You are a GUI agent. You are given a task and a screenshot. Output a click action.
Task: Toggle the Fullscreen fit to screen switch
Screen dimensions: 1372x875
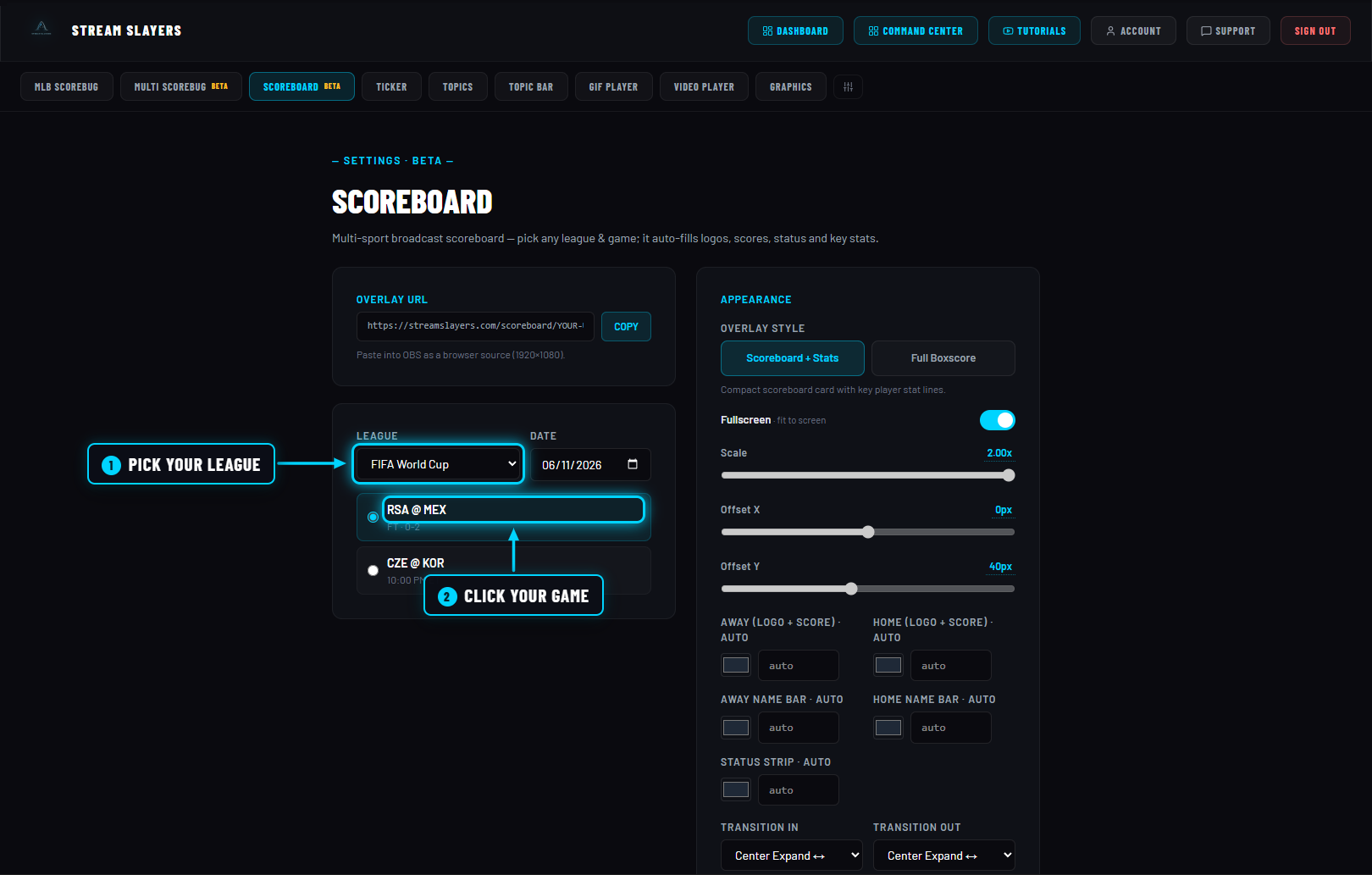[x=997, y=420]
